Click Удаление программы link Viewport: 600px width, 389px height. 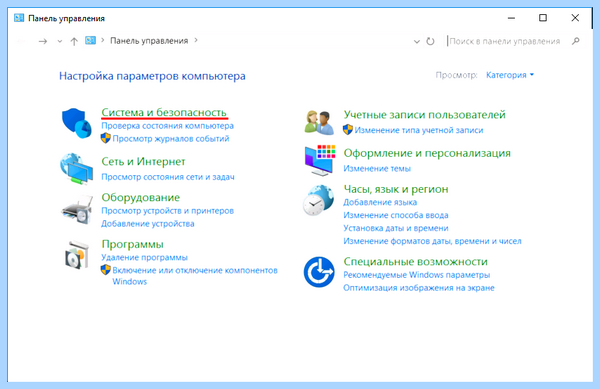pyautogui.click(x=144, y=257)
